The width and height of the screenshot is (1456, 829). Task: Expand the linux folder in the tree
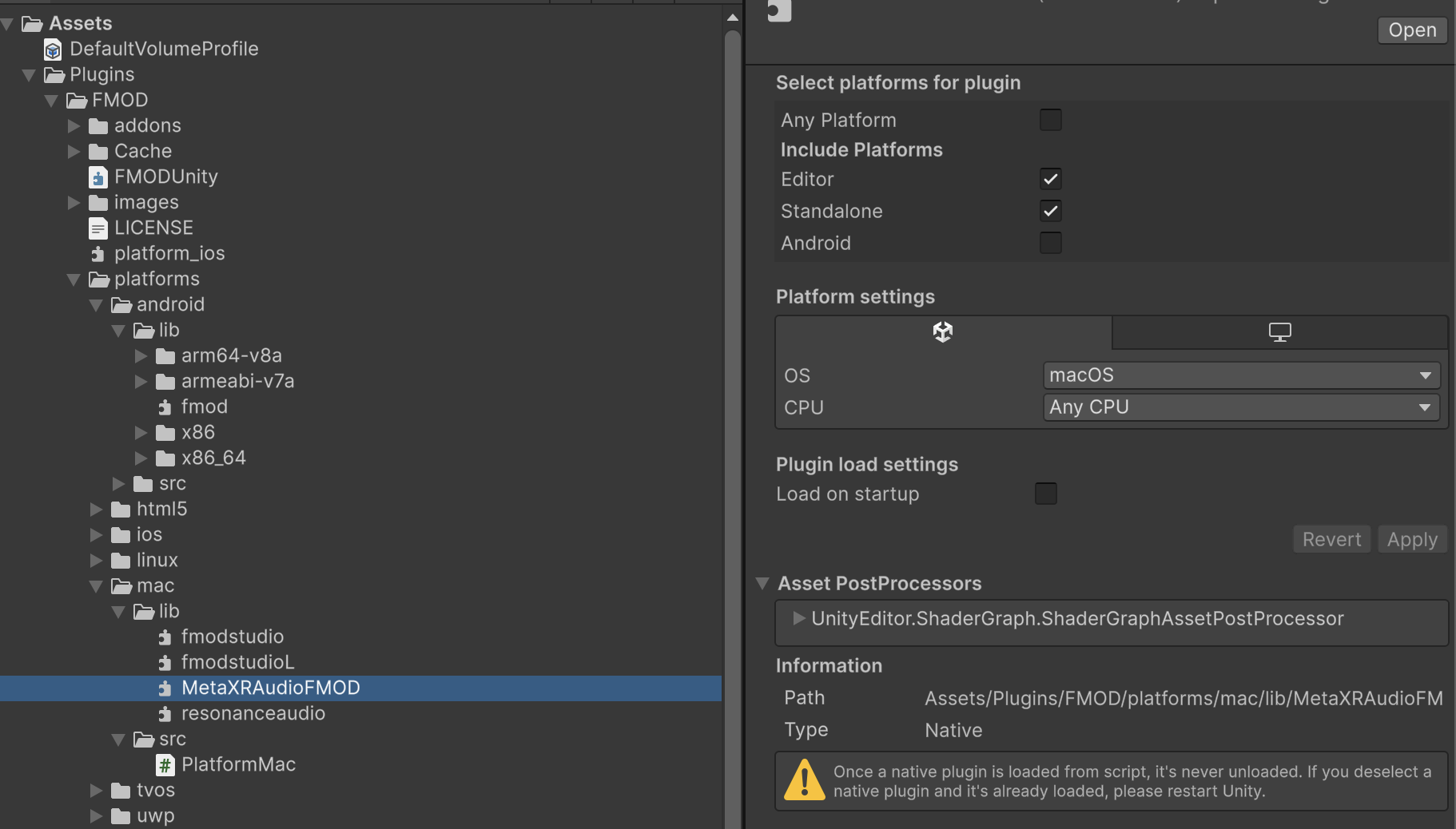pyautogui.click(x=96, y=561)
